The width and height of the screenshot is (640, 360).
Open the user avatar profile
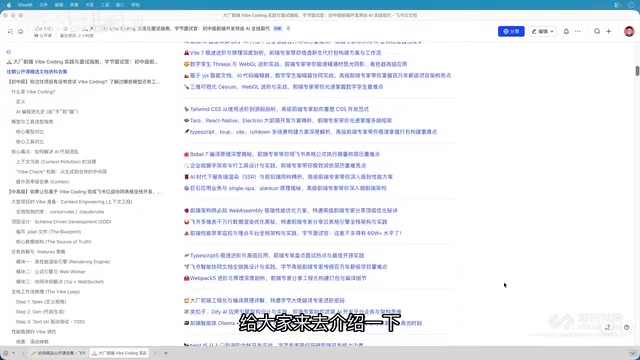629,31
